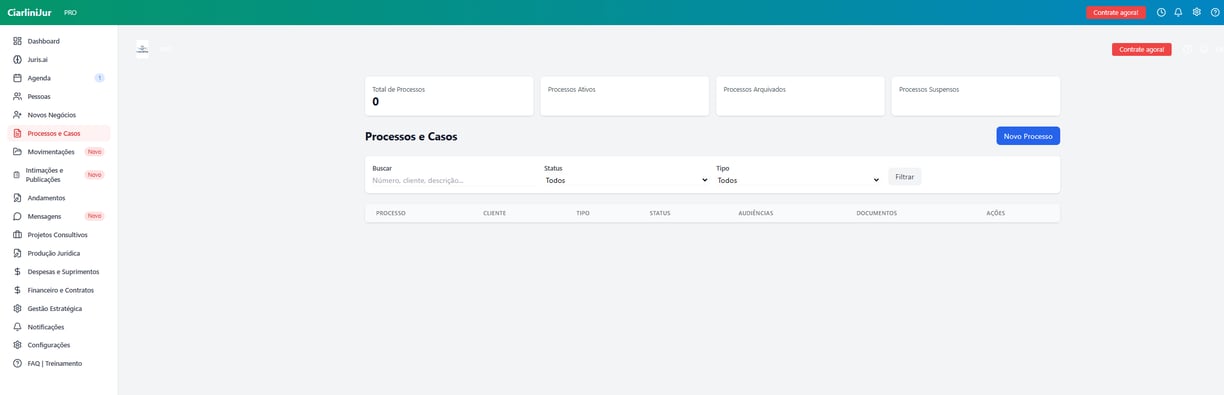
Task: Click Contrate agora! in the top green bar
Action: click(1116, 12)
